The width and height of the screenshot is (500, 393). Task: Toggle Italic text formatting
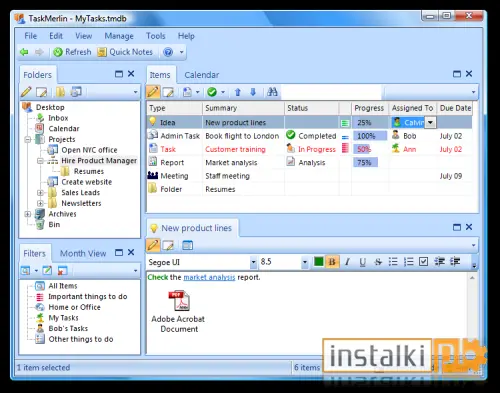pyautogui.click(x=347, y=262)
